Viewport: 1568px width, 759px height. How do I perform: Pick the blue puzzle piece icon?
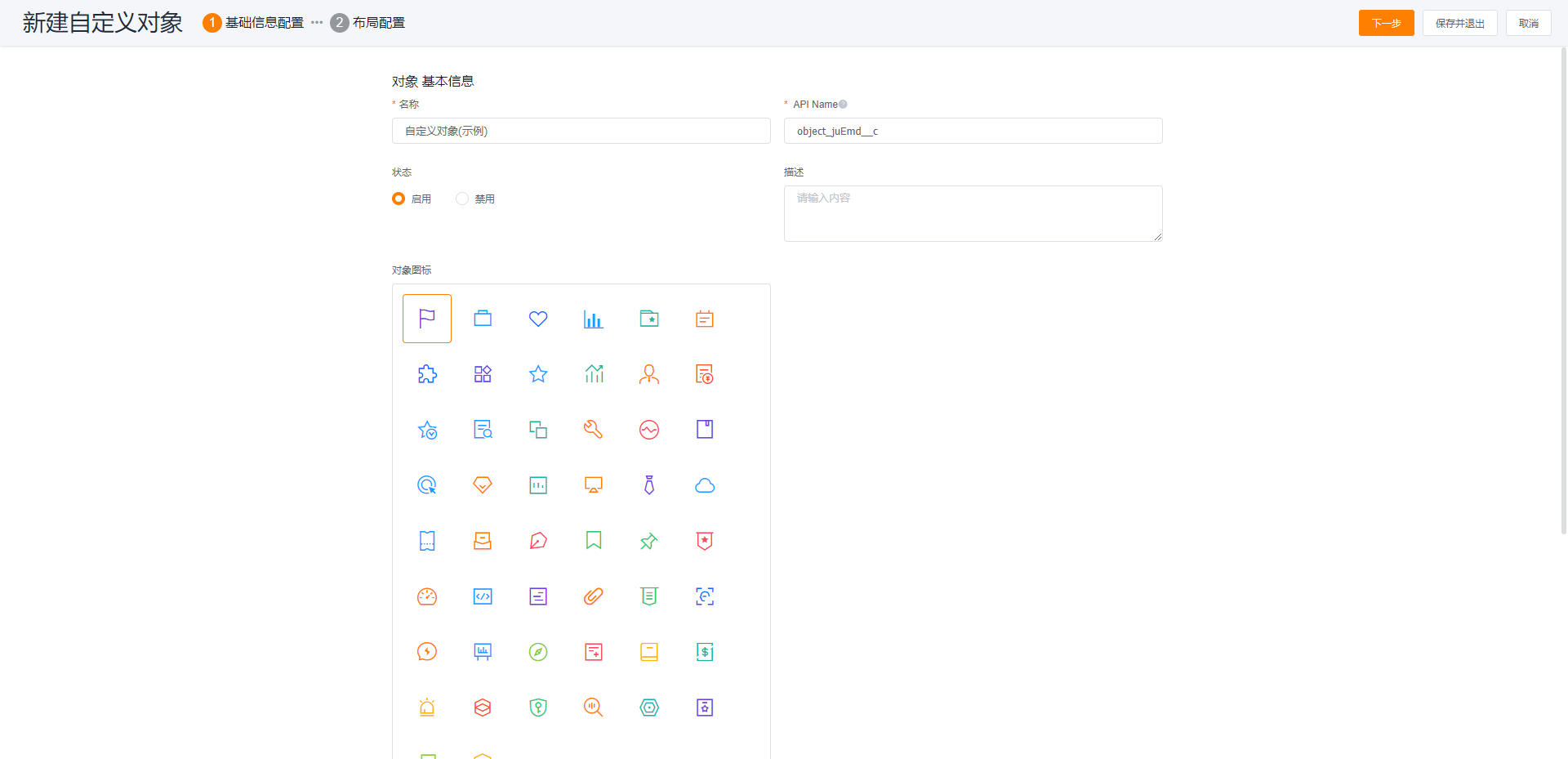[x=427, y=374]
